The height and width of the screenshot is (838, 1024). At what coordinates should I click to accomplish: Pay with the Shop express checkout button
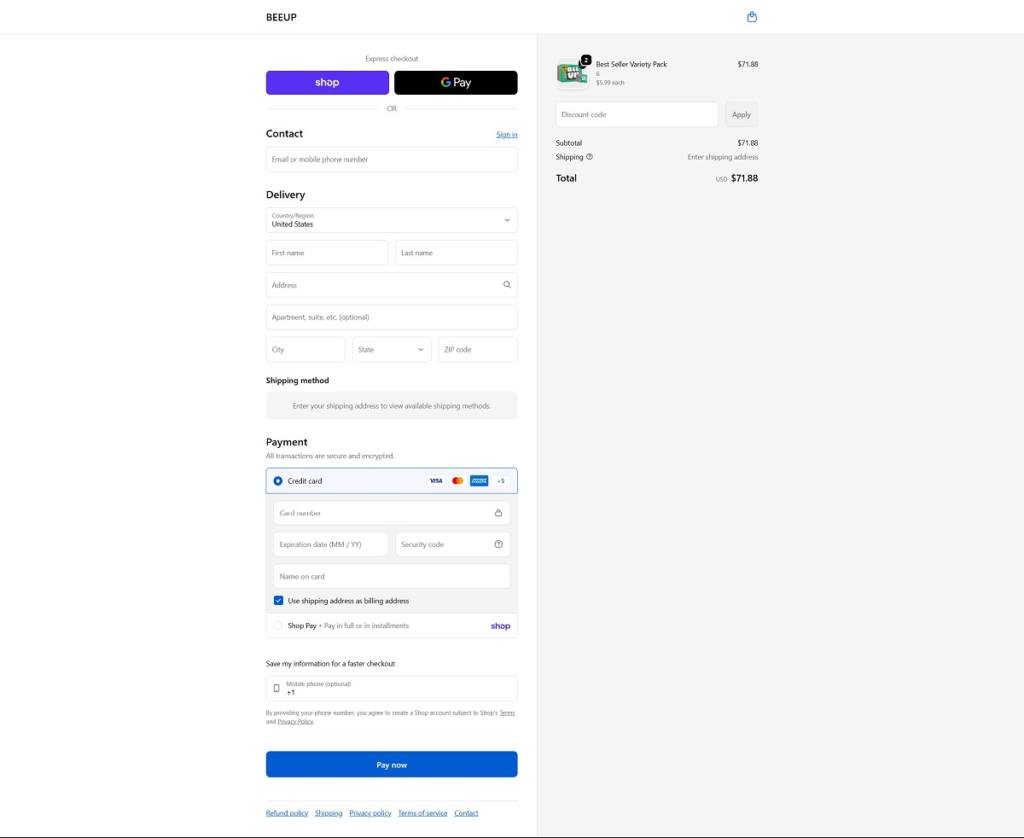click(x=327, y=83)
